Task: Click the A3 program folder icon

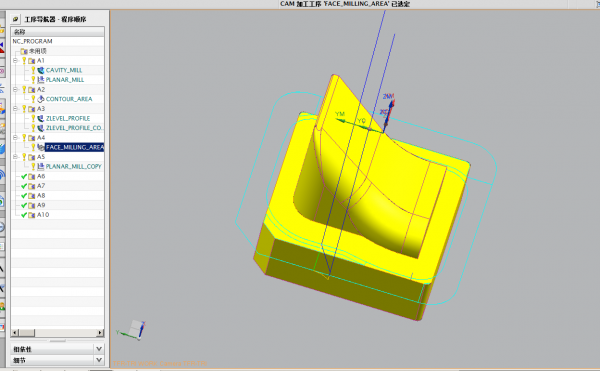Action: click(32, 109)
